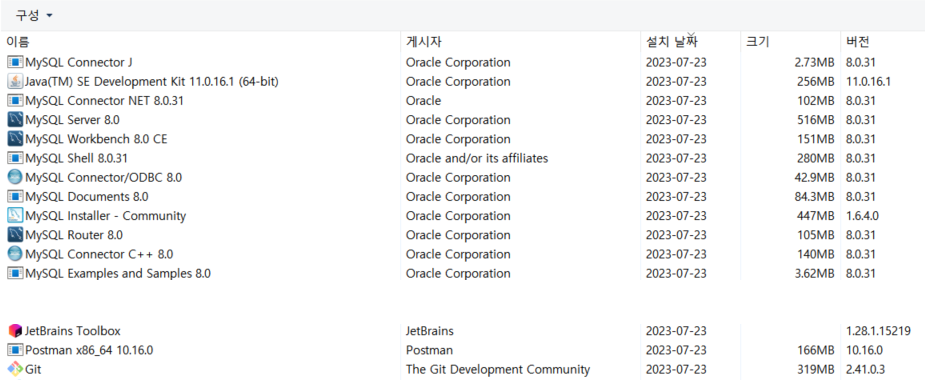Click size value 166MB of Postman
The height and width of the screenshot is (385, 925).
[x=816, y=350]
